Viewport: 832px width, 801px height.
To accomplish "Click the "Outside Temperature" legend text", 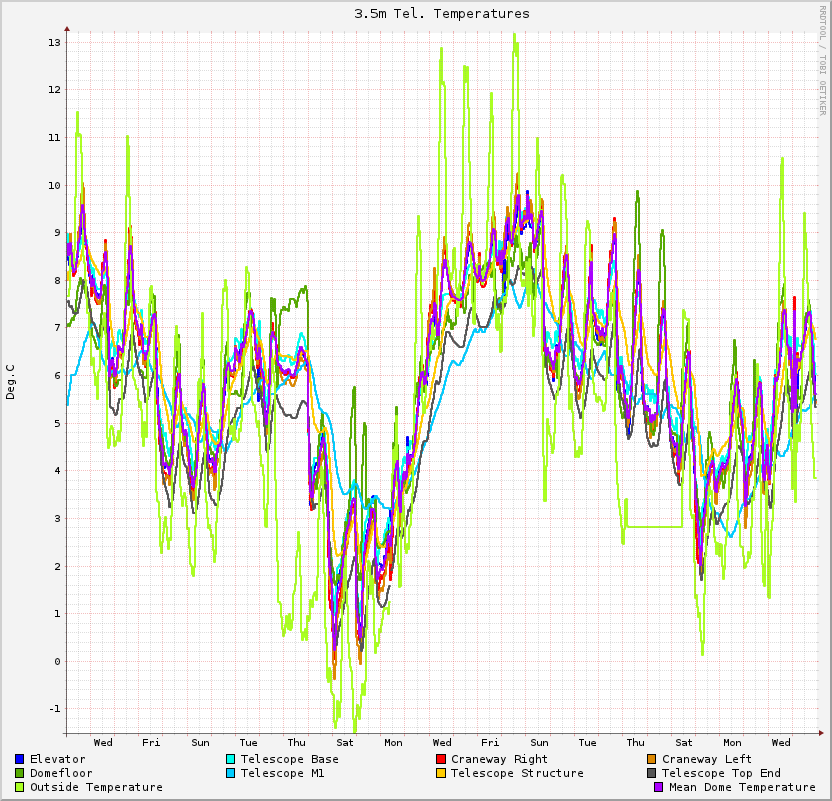I will coord(96,787).
